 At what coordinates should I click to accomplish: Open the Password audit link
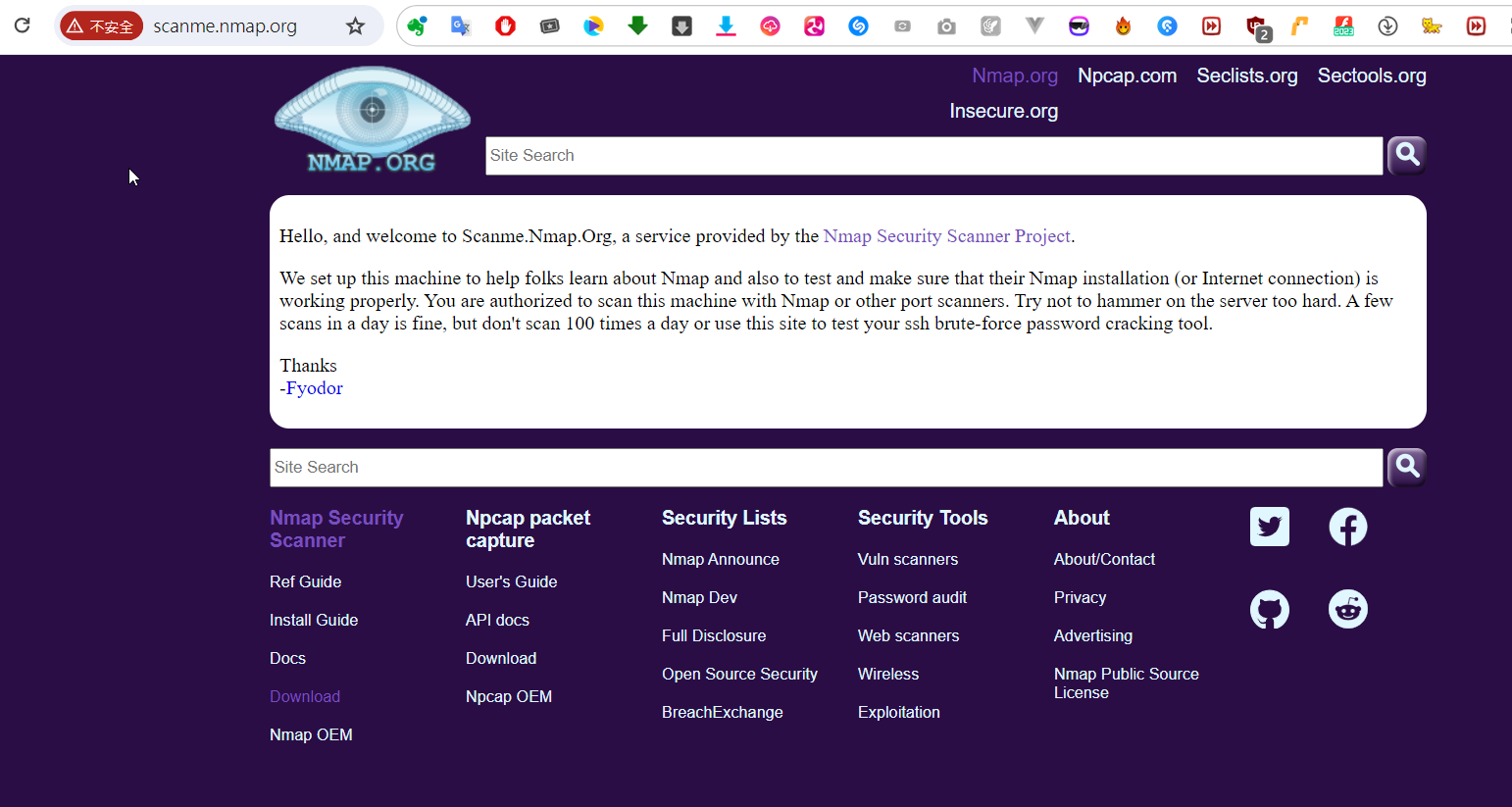[912, 597]
